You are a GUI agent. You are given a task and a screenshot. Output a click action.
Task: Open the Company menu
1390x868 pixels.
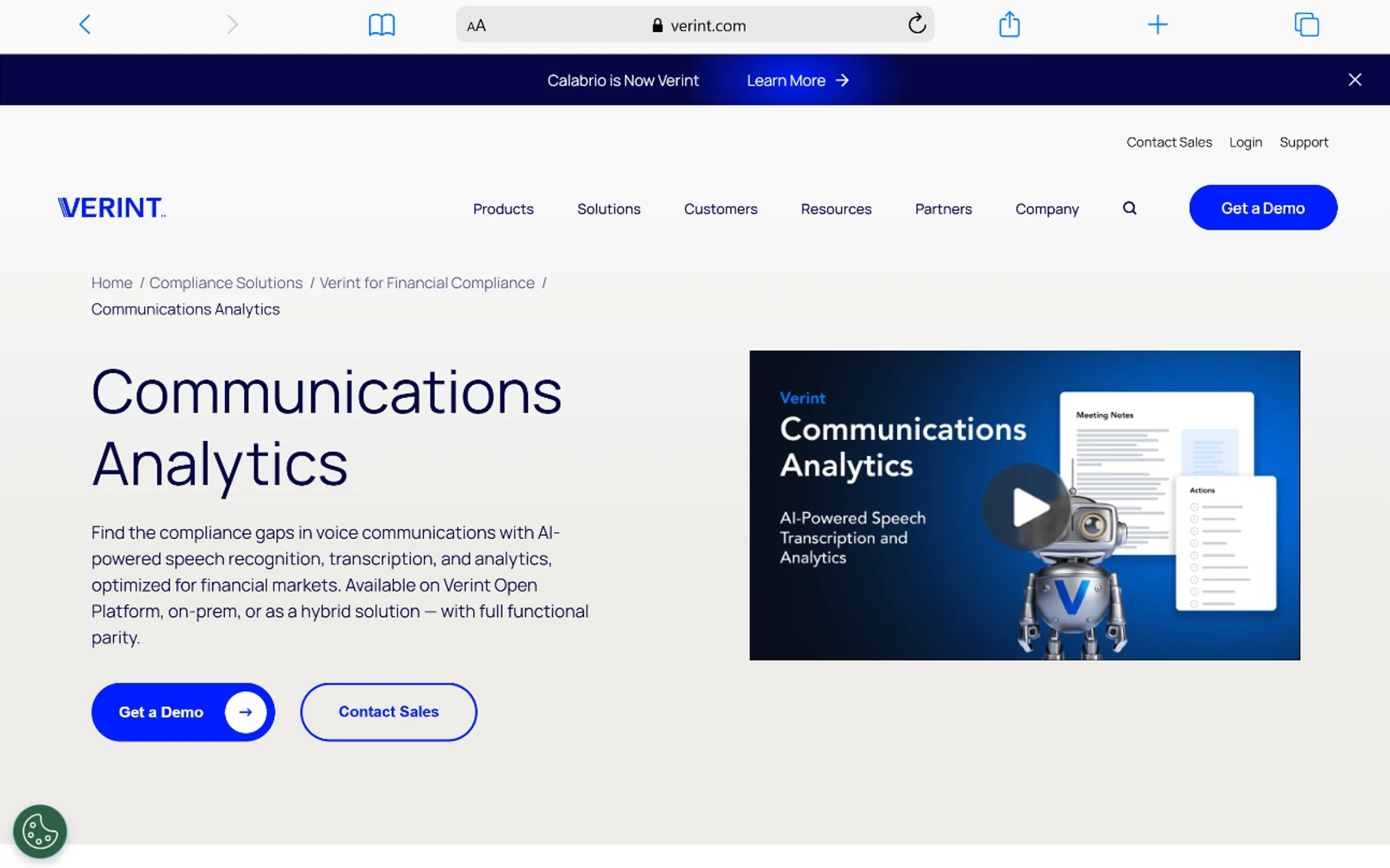click(x=1046, y=209)
